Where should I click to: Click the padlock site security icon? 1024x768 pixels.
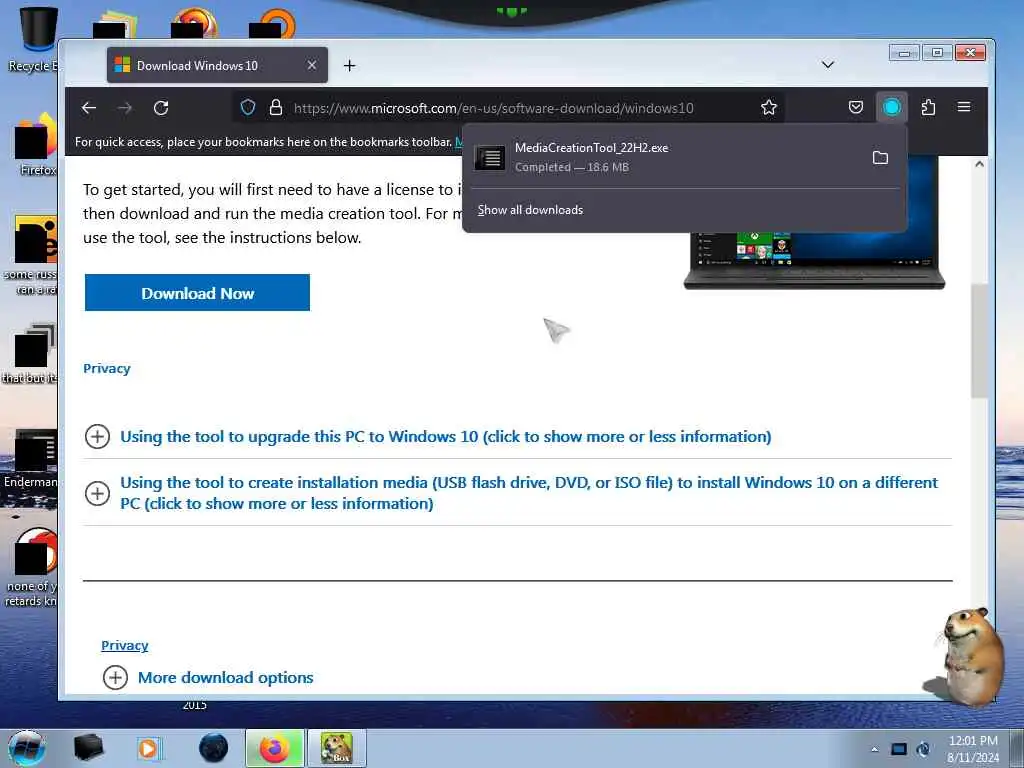click(276, 107)
